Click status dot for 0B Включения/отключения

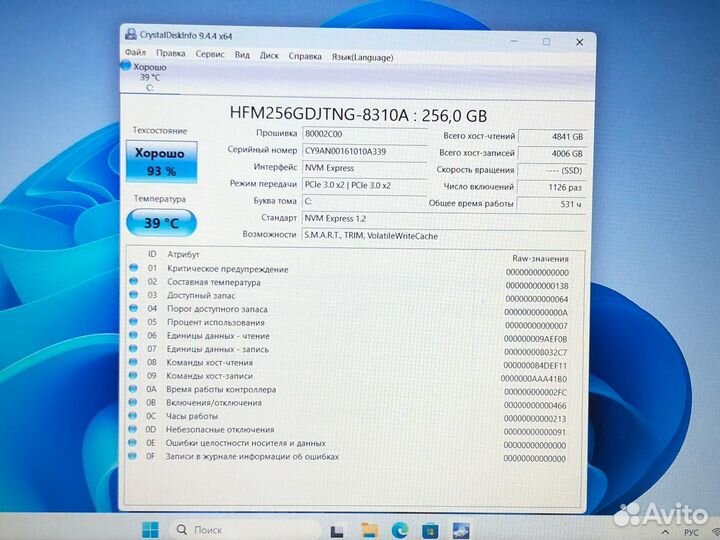(133, 402)
